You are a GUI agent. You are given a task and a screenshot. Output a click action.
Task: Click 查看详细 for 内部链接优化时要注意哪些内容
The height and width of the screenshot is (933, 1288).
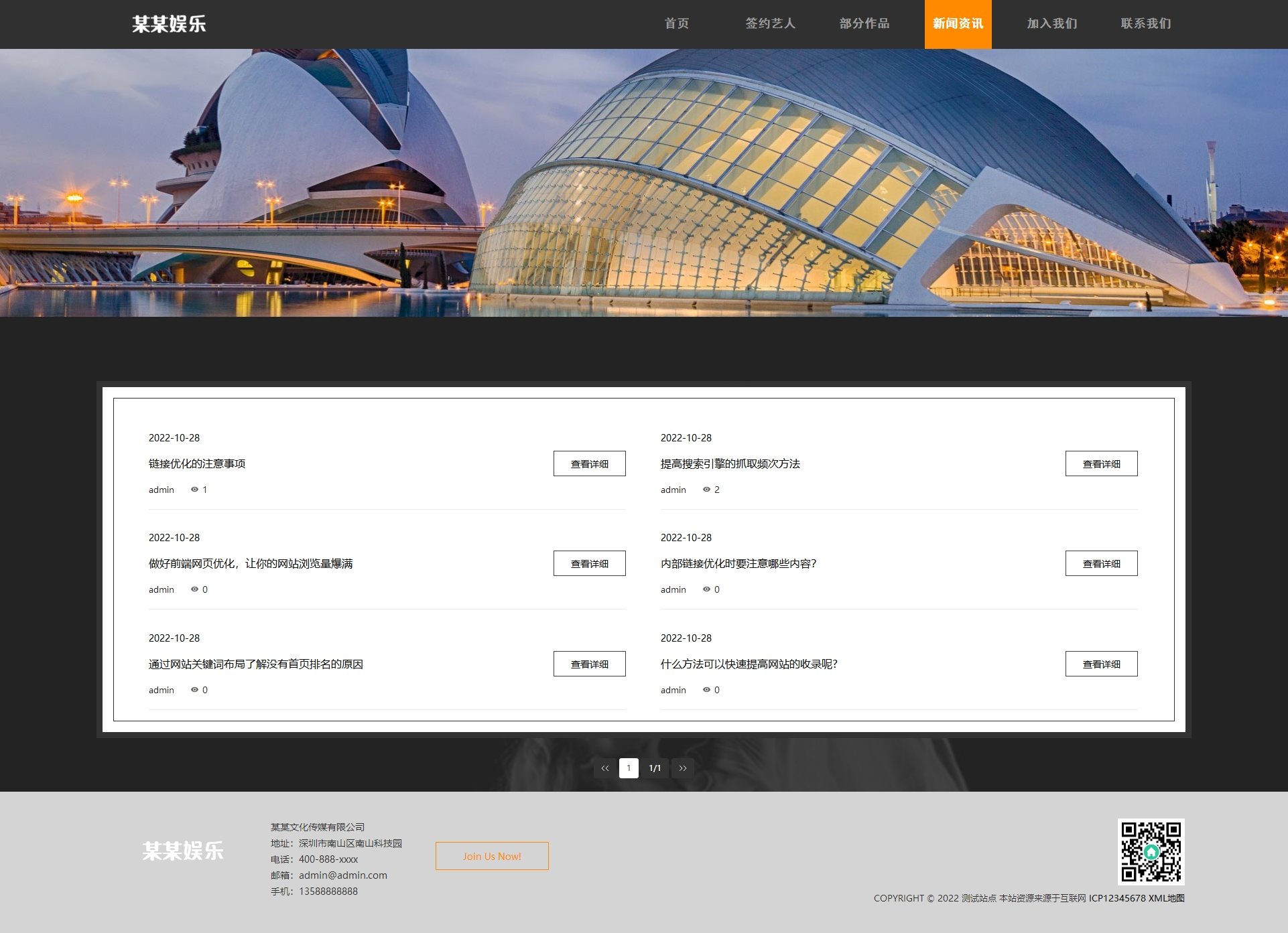pos(1101,563)
